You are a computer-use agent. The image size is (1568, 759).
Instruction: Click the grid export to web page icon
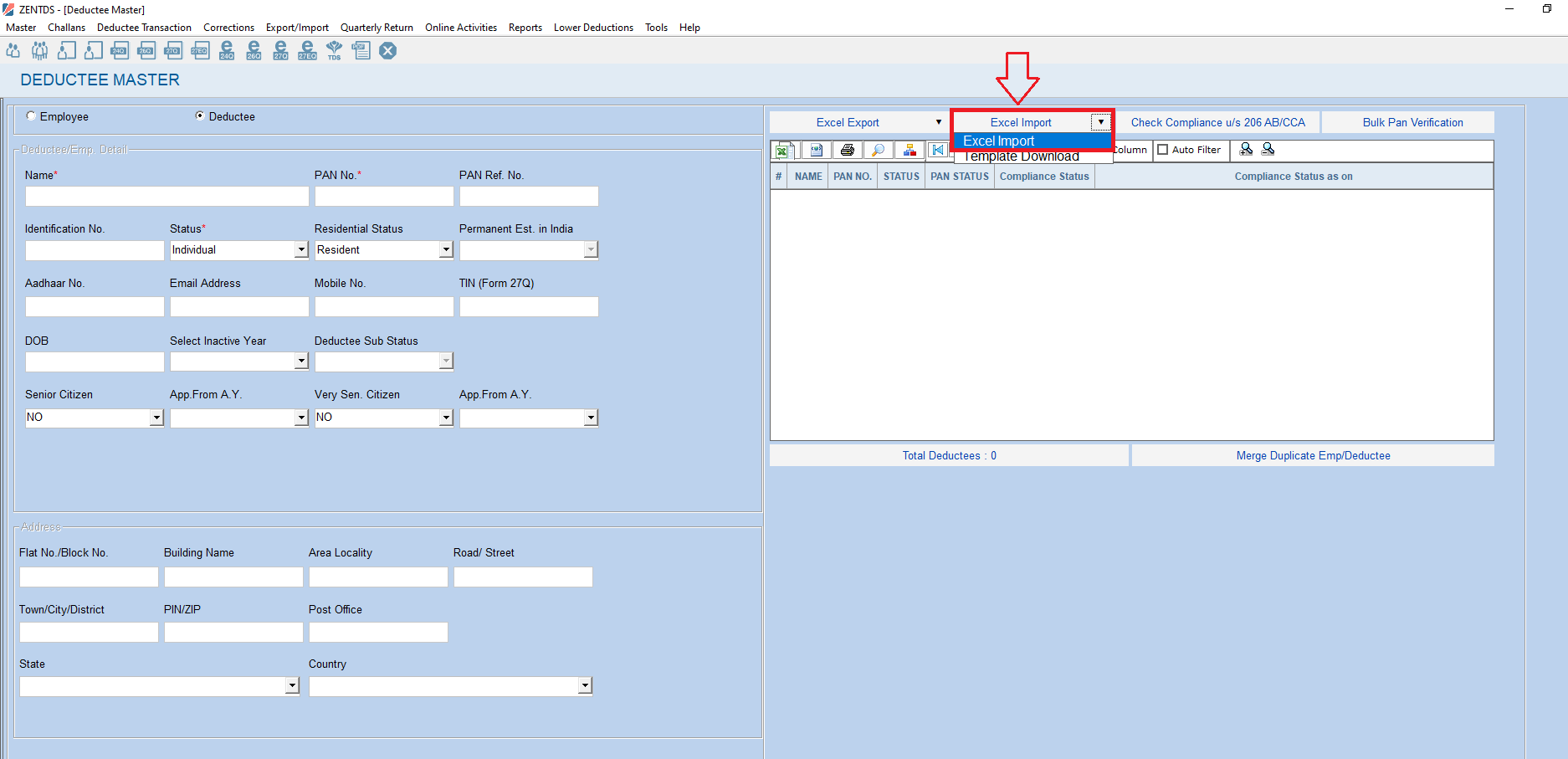tap(816, 150)
